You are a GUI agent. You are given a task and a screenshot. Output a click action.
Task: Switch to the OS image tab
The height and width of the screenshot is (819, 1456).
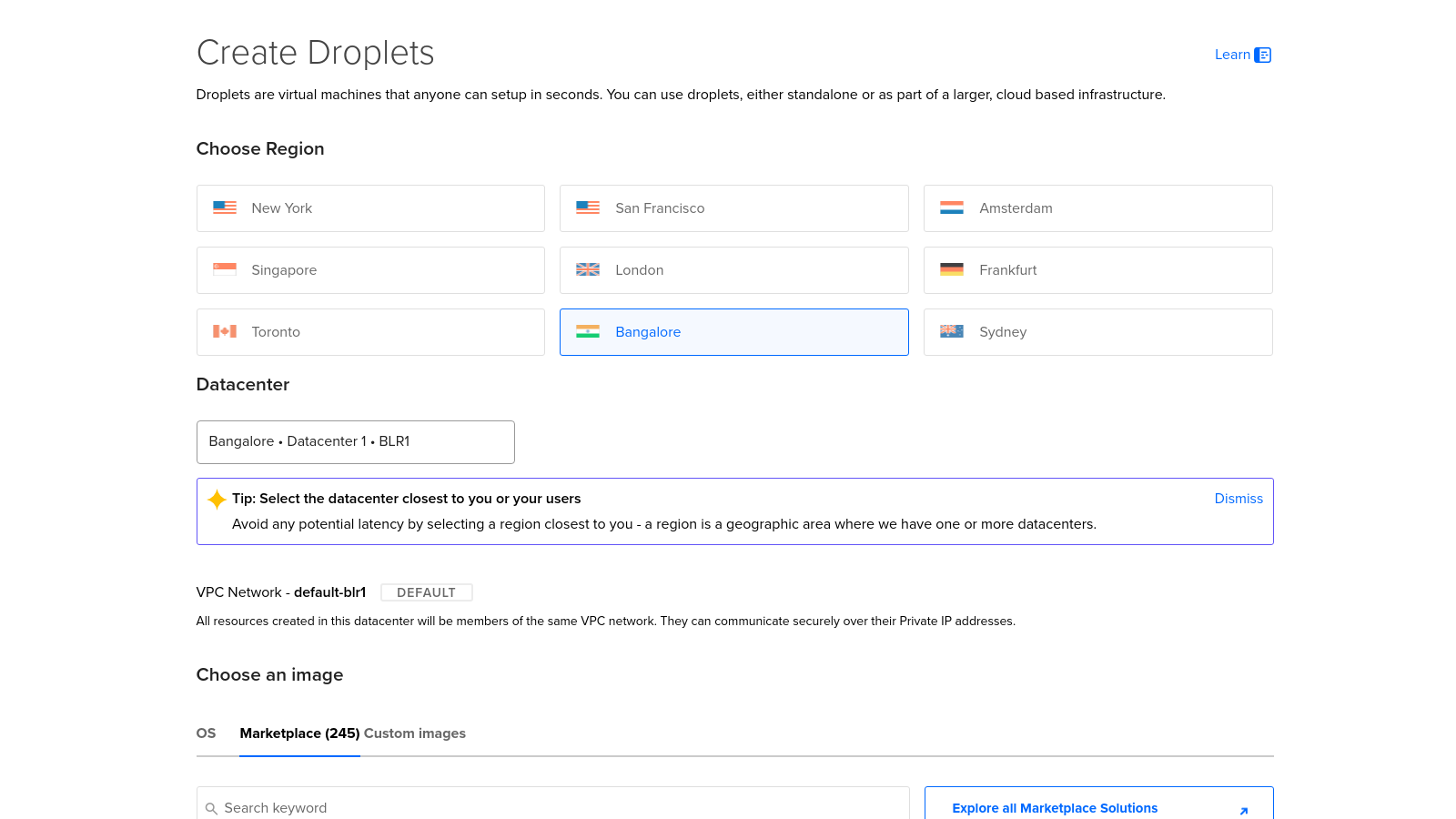(207, 733)
